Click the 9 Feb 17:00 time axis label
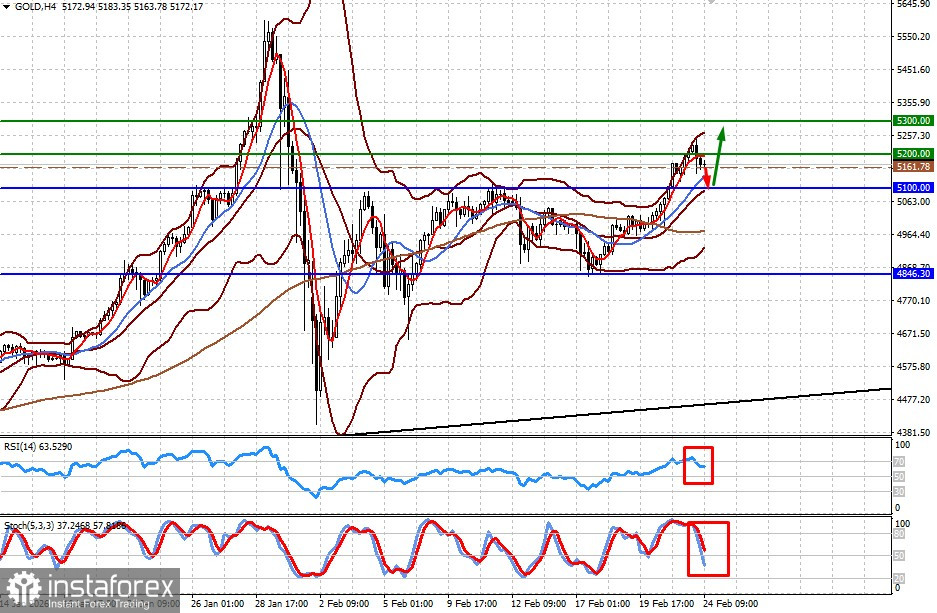937x613 pixels. [x=473, y=603]
